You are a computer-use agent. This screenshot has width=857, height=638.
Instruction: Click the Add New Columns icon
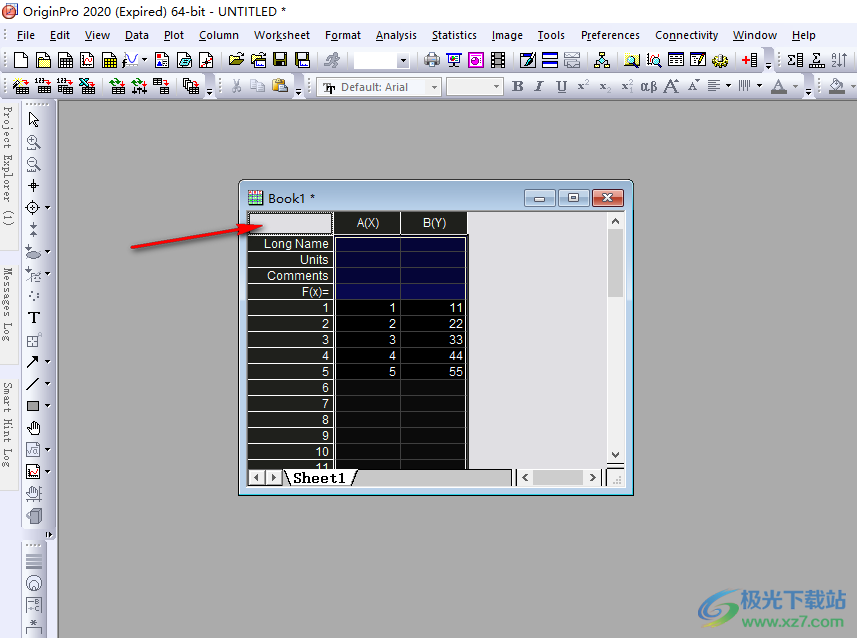point(750,60)
